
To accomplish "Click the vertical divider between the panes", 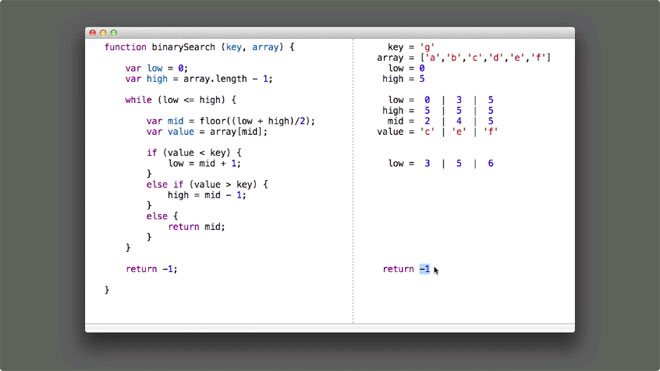I will tap(353, 181).
